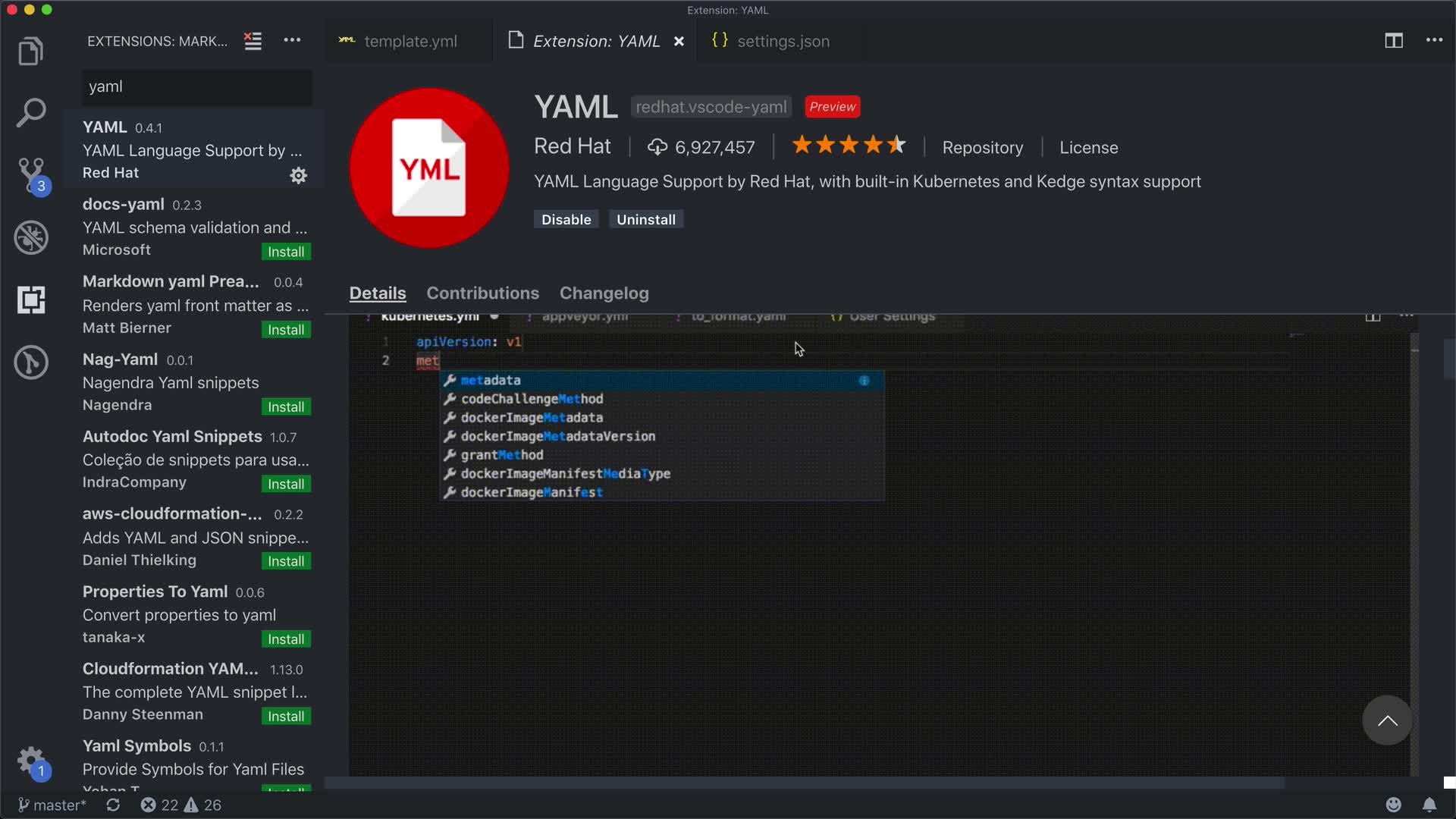Image resolution: width=1456 pixels, height=819 pixels.
Task: Install the docs-yaml extension
Action: (x=286, y=252)
